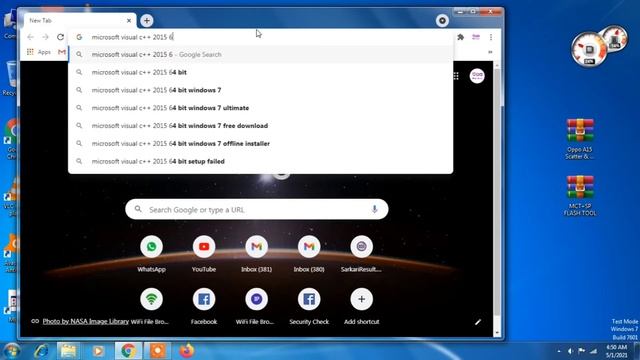
Task: Open Windows Explorer folder on taskbar
Action: [69, 351]
